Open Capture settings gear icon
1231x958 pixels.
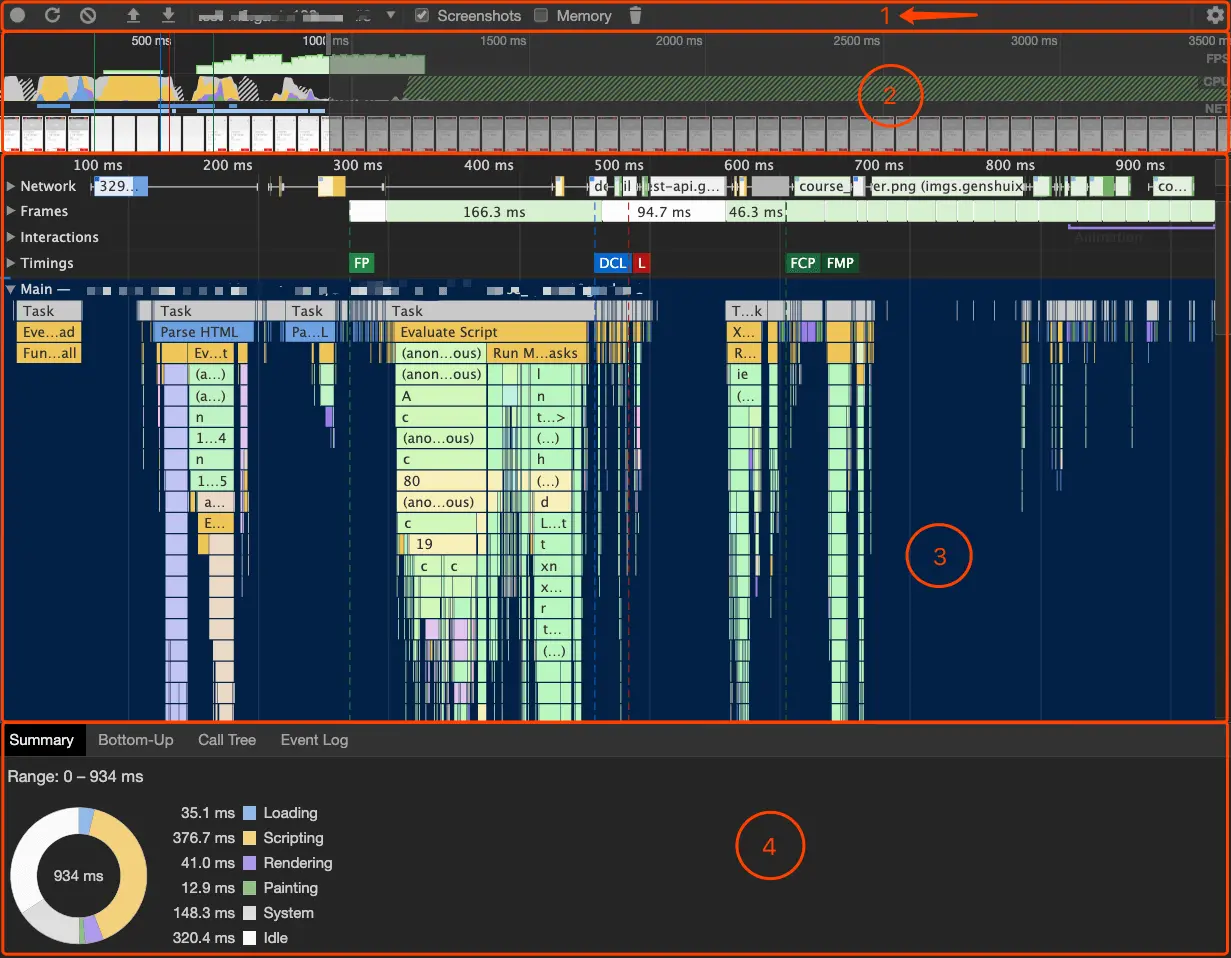click(x=1215, y=16)
